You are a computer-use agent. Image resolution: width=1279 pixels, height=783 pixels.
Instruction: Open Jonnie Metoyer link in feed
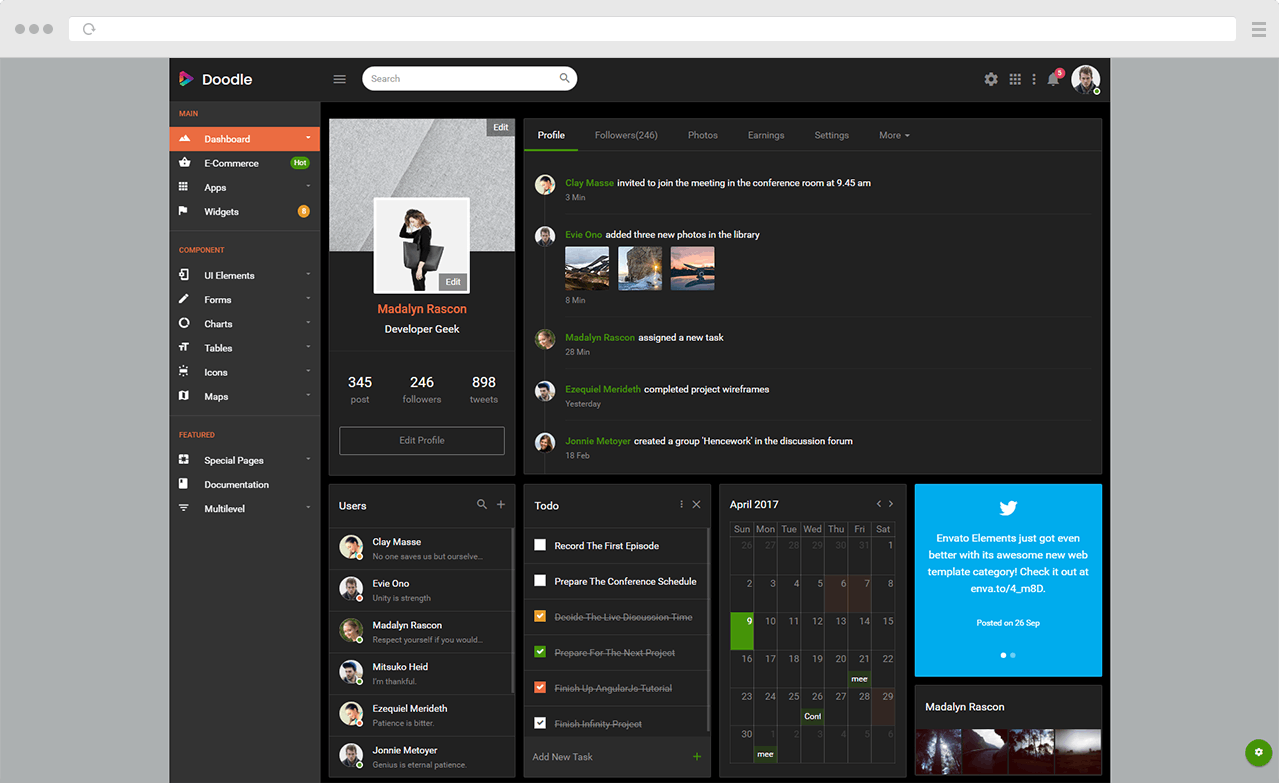click(598, 441)
